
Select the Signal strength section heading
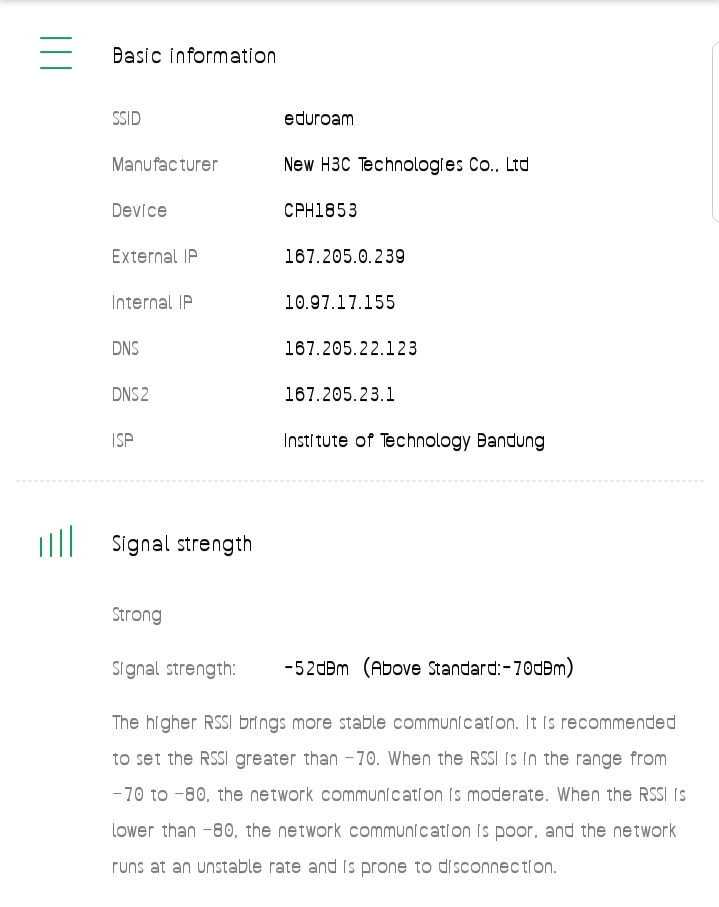[x=182, y=544]
